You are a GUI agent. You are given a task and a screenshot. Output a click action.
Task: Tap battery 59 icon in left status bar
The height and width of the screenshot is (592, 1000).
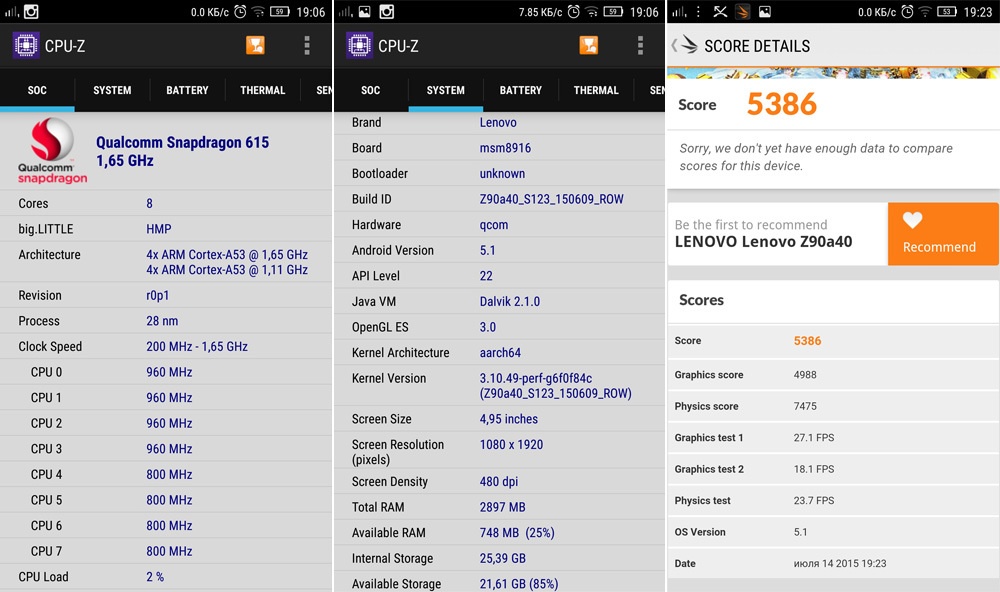(x=280, y=11)
